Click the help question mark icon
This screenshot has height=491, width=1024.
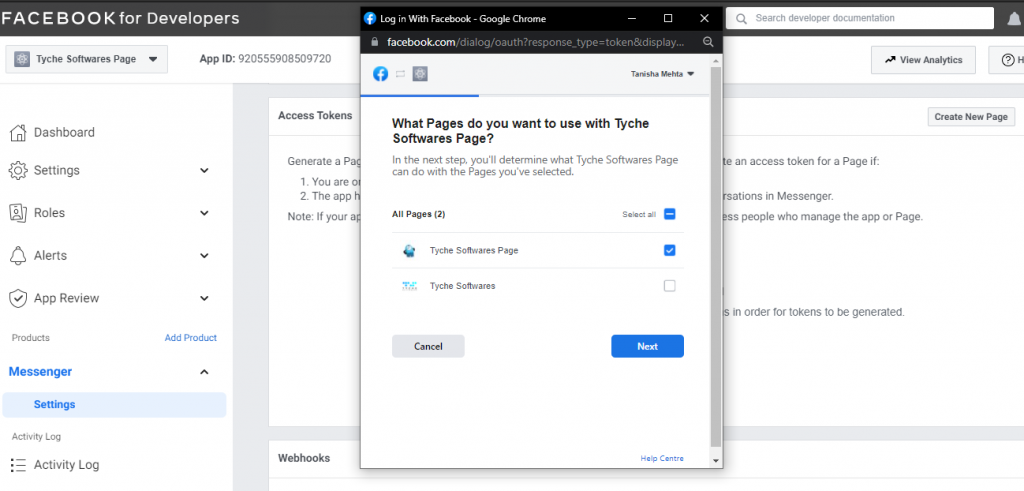pyautogui.click(x=1008, y=60)
